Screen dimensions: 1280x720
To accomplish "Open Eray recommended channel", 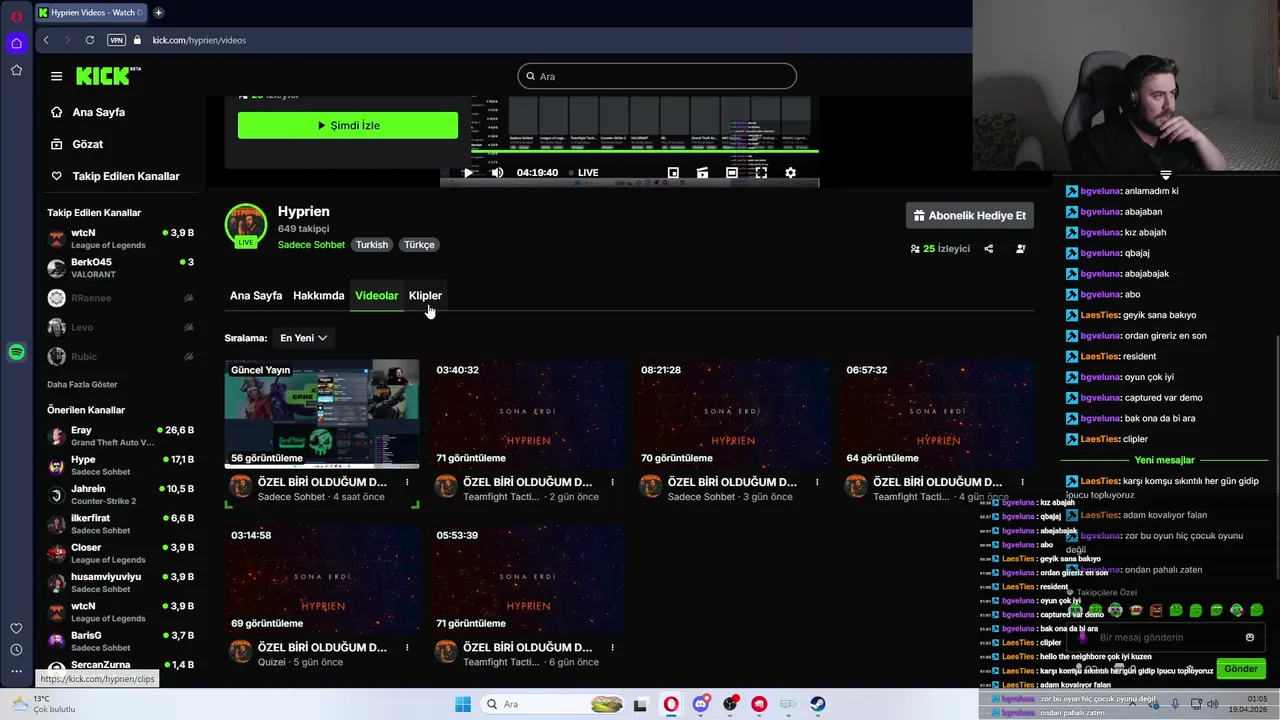I will tap(121, 436).
